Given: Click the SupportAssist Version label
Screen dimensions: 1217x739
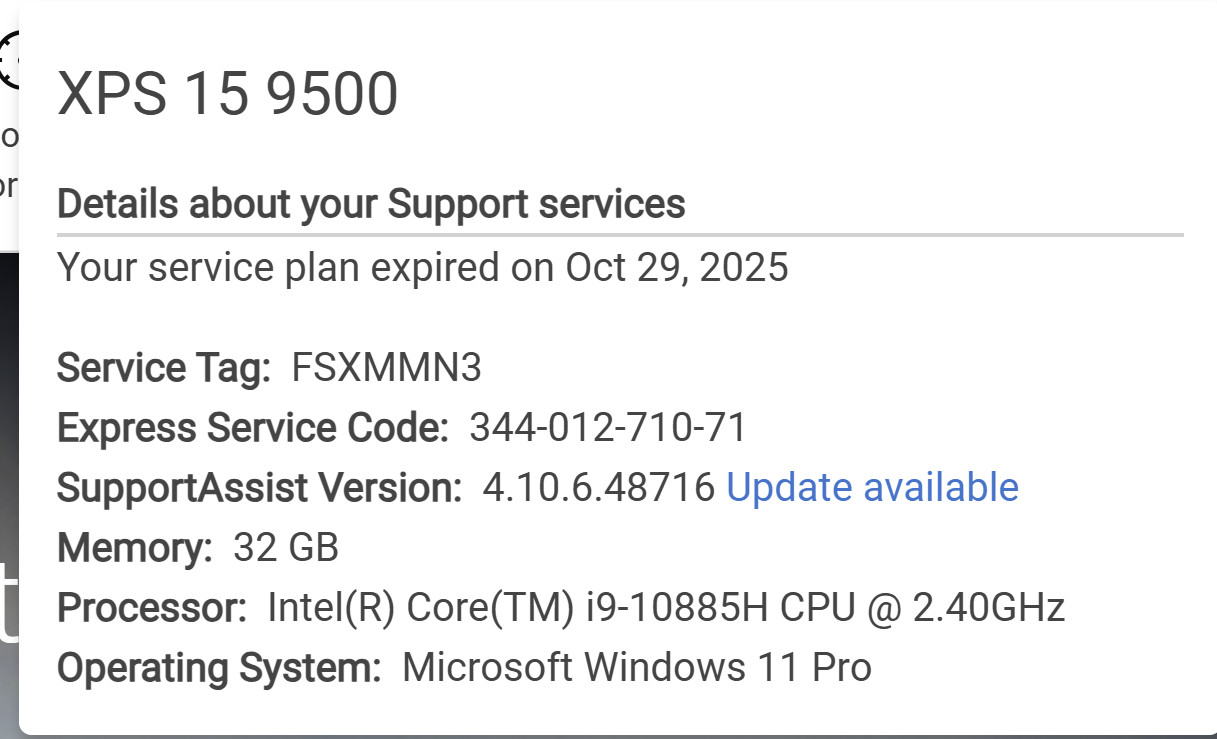Looking at the screenshot, I should (260, 489).
